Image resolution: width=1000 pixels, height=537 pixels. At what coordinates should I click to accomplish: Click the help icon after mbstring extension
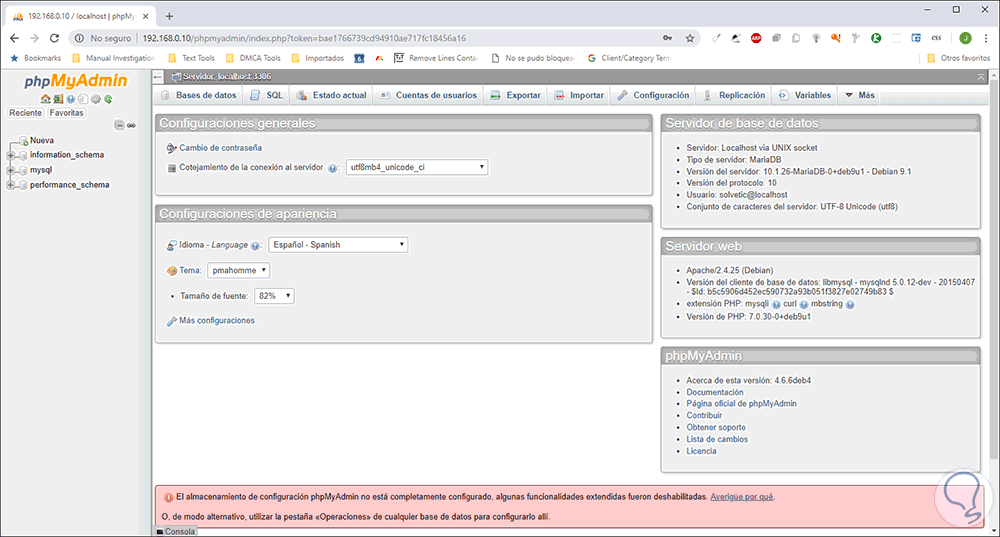coord(850,305)
